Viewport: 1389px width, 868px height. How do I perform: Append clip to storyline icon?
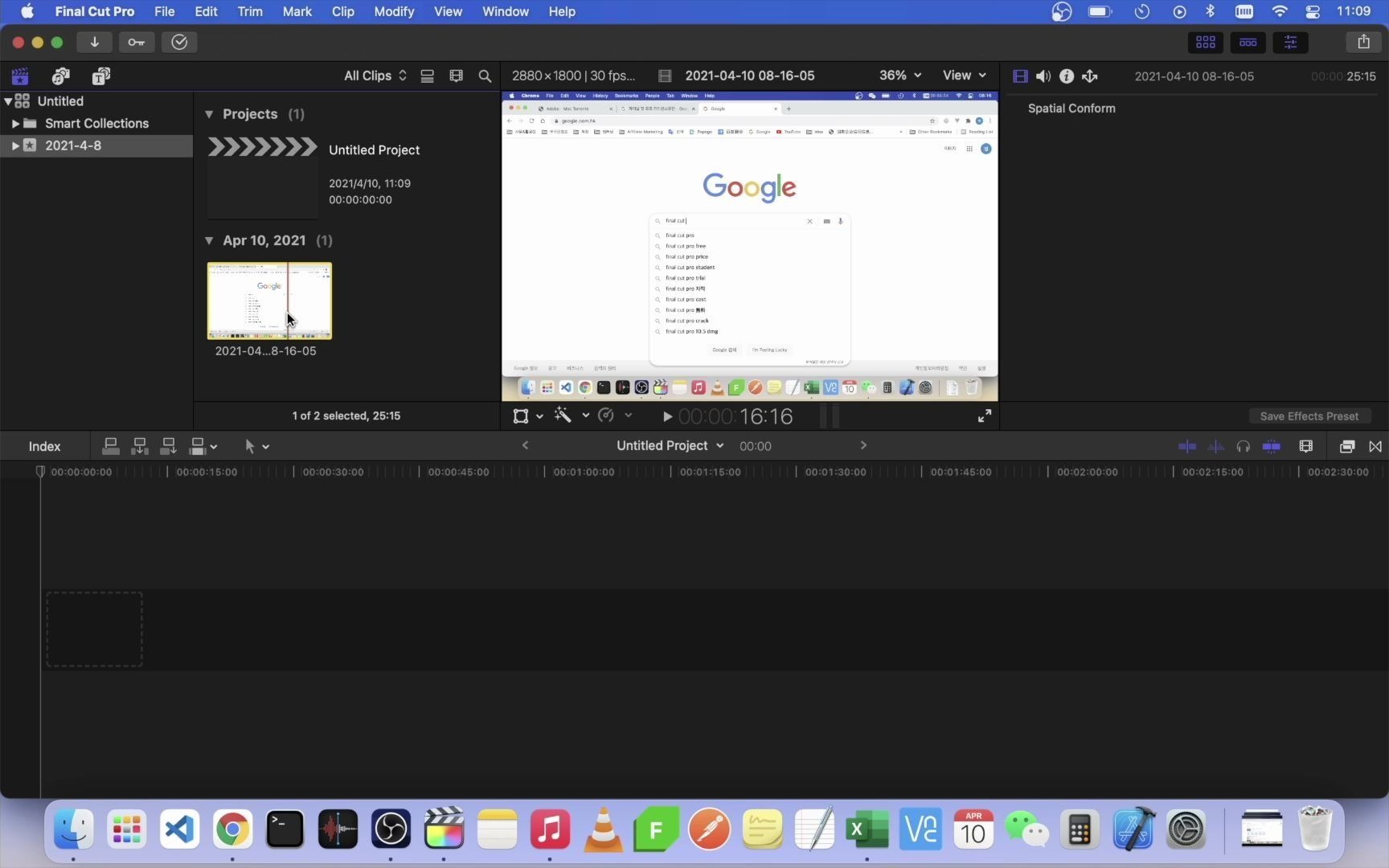coord(169,446)
